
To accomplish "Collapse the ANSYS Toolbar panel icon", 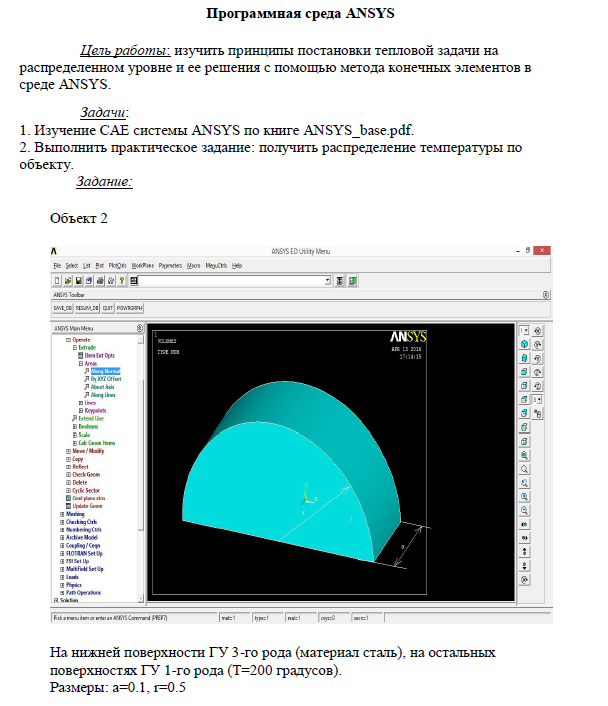I will [546, 295].
